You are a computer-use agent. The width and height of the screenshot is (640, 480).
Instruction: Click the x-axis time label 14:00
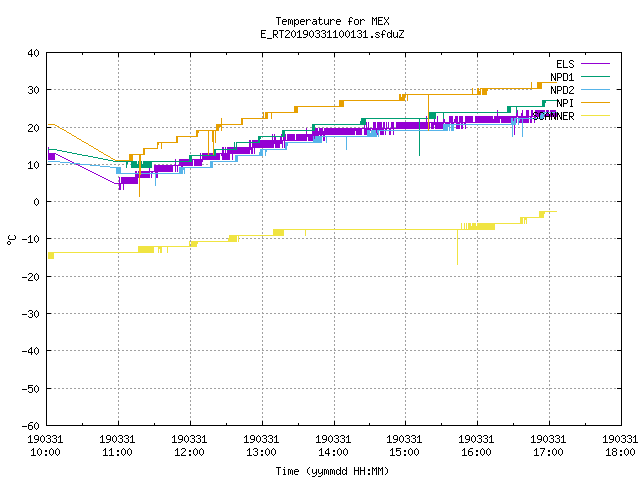pyautogui.click(x=333, y=452)
